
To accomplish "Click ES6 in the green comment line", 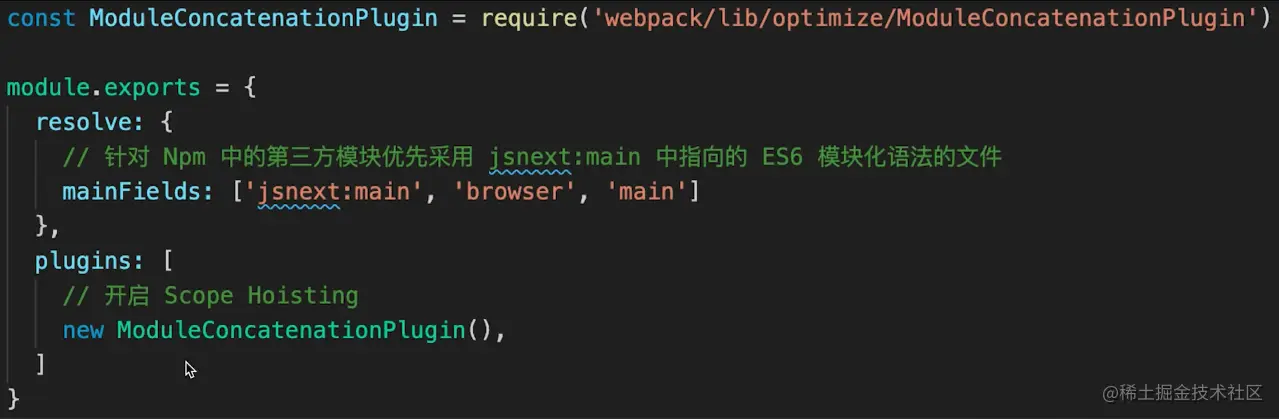I will click(784, 157).
